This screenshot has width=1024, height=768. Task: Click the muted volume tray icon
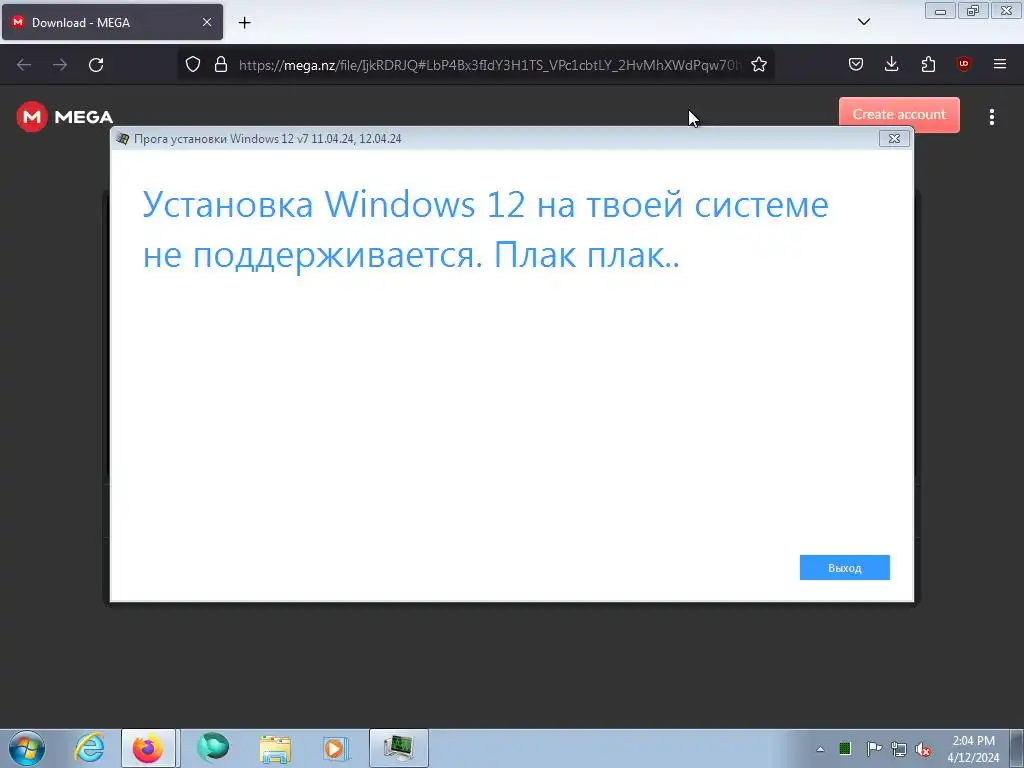[923, 749]
